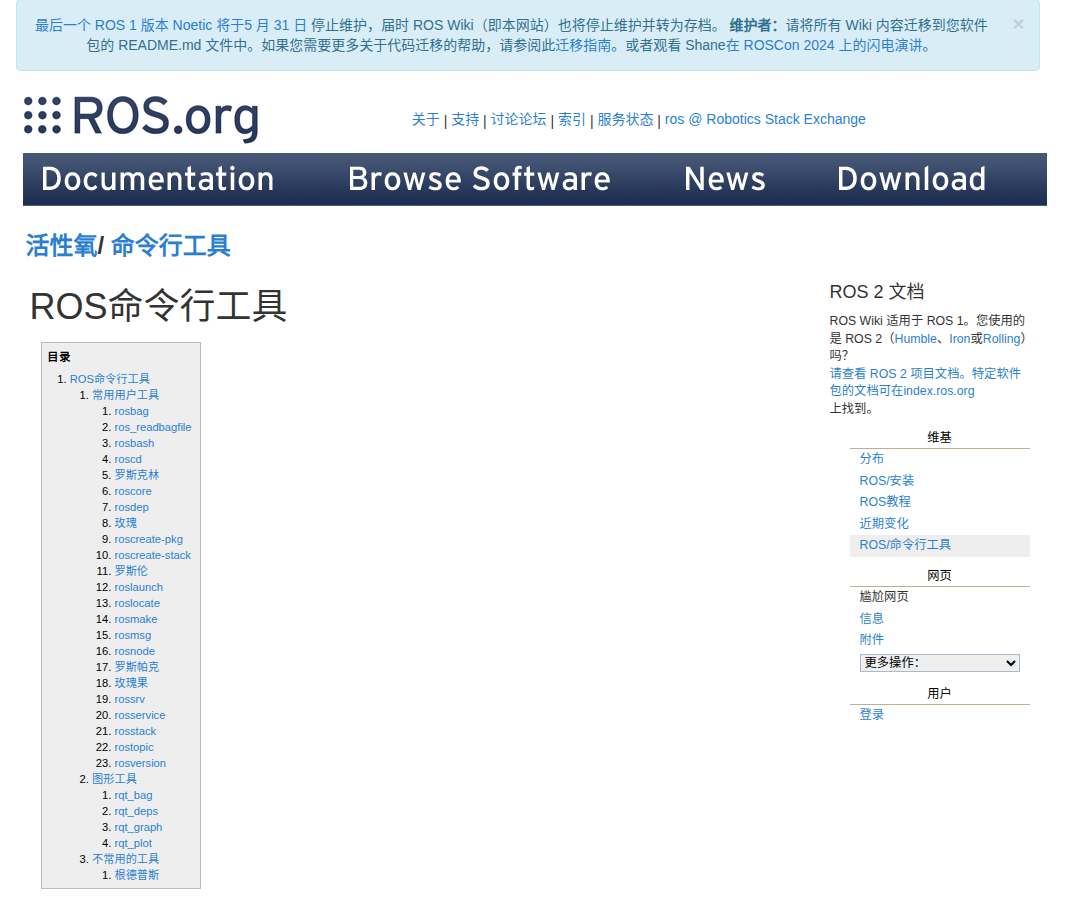Select rosservice in the contents
Screen dimensions: 1092x915
click(139, 715)
